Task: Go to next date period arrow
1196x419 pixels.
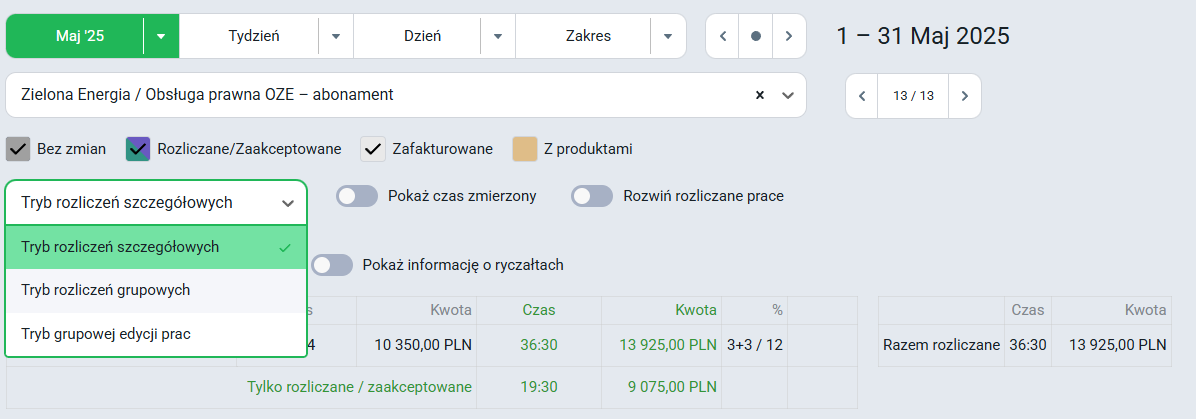Action: coord(789,36)
